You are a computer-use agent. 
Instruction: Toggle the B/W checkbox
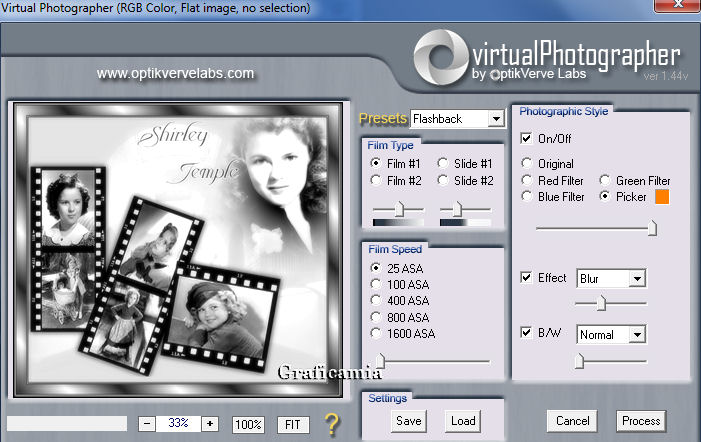(526, 333)
